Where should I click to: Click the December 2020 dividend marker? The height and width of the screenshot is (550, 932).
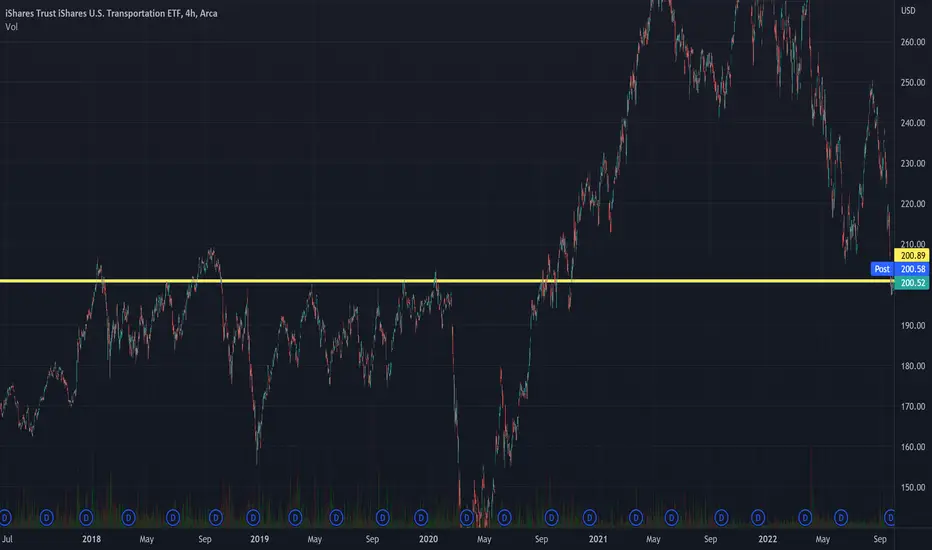[x=590, y=518]
